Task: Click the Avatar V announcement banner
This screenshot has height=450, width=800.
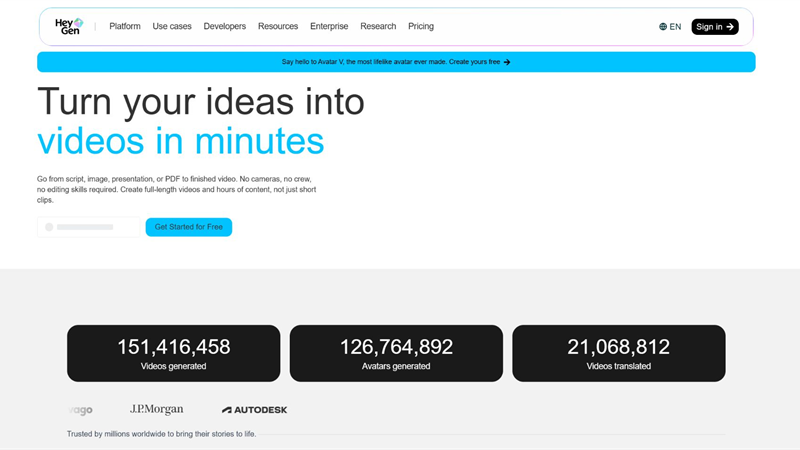Action: [396, 62]
